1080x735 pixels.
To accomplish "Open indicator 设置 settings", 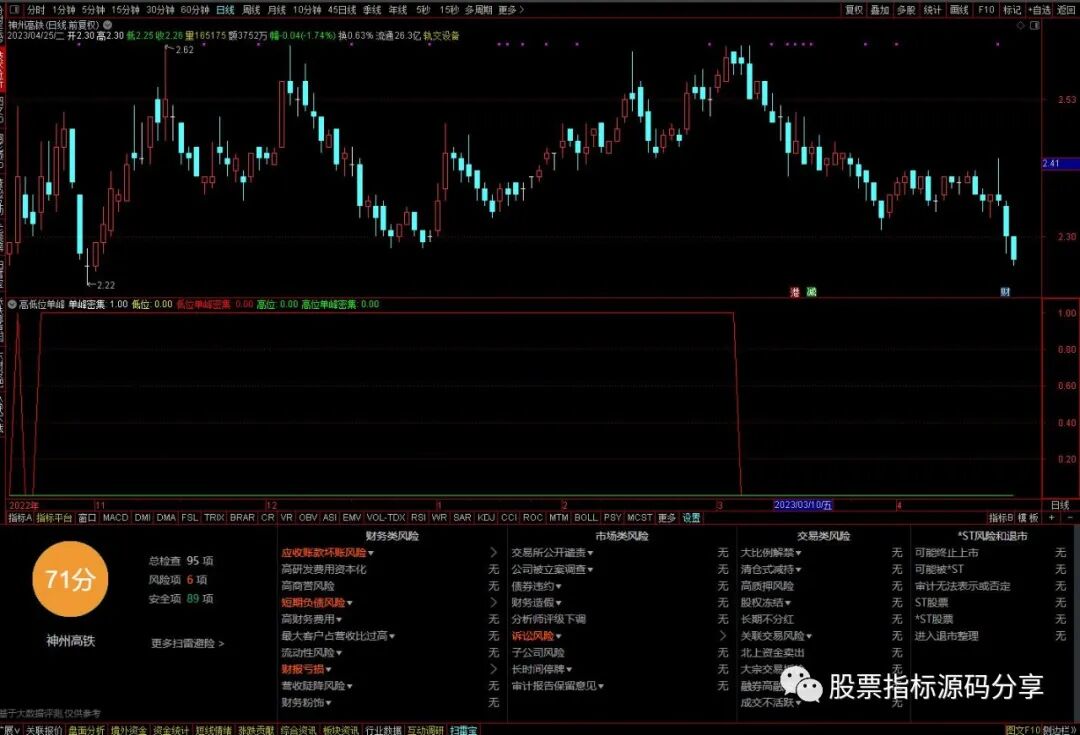I will pos(692,517).
